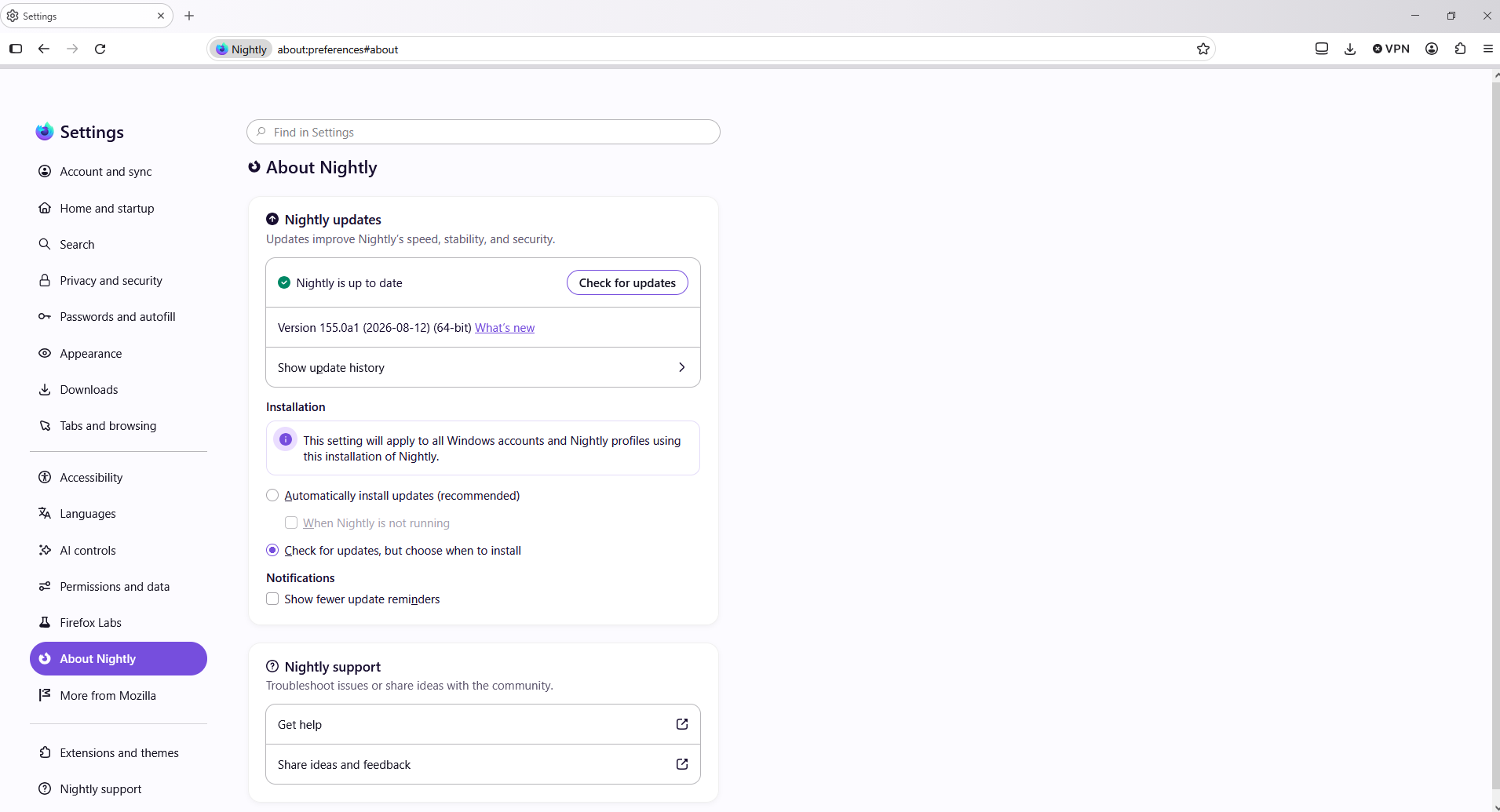Open Account and sync settings
The height and width of the screenshot is (812, 1500).
point(119,172)
